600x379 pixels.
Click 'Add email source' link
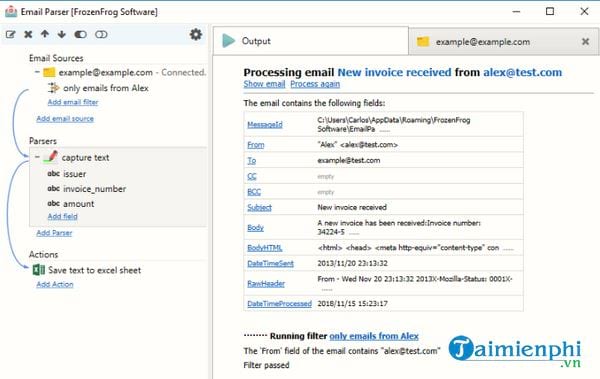coord(65,119)
